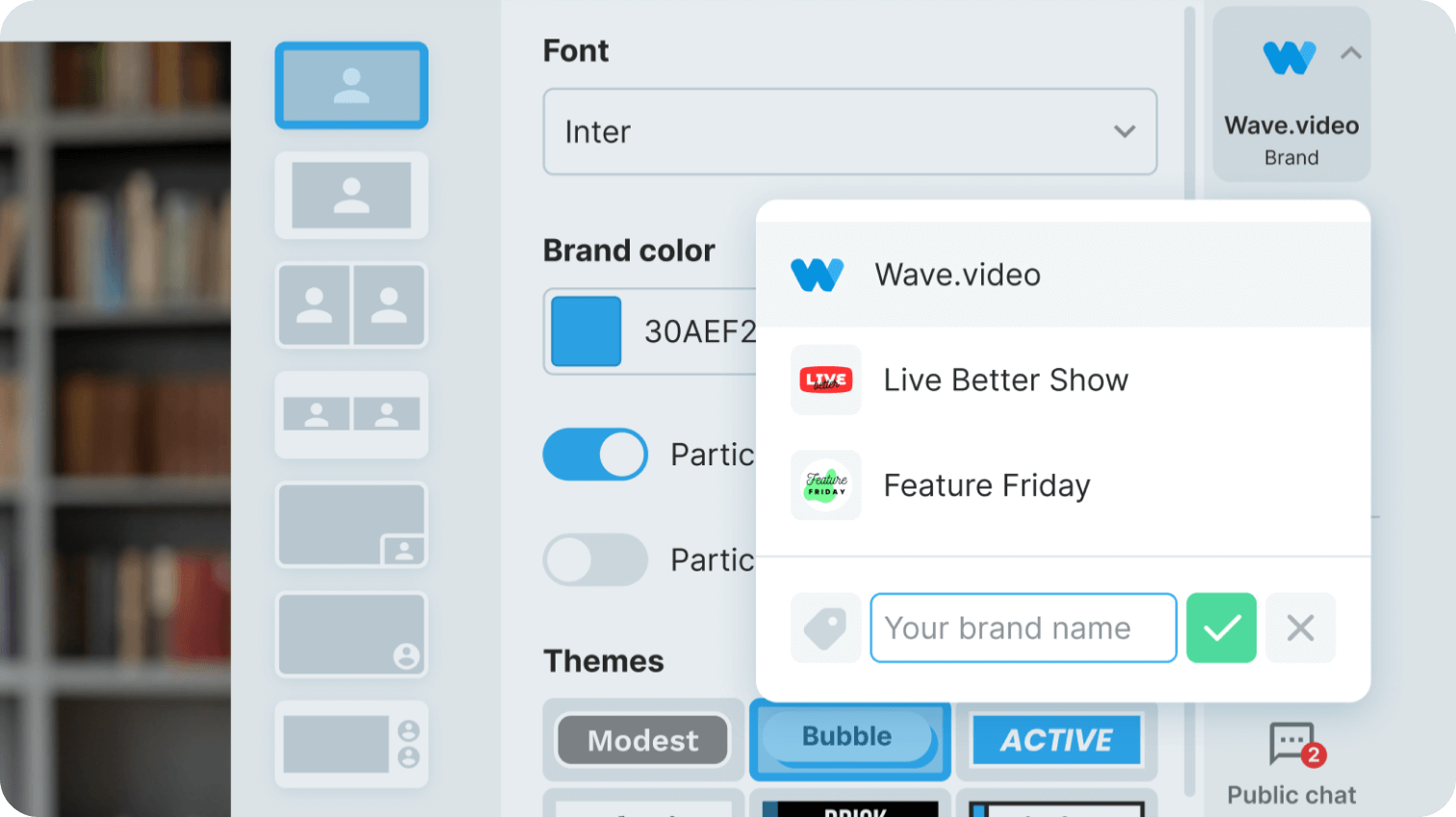Confirm new brand with green checkmark button
Image resolution: width=1456 pixels, height=817 pixels.
coord(1221,628)
